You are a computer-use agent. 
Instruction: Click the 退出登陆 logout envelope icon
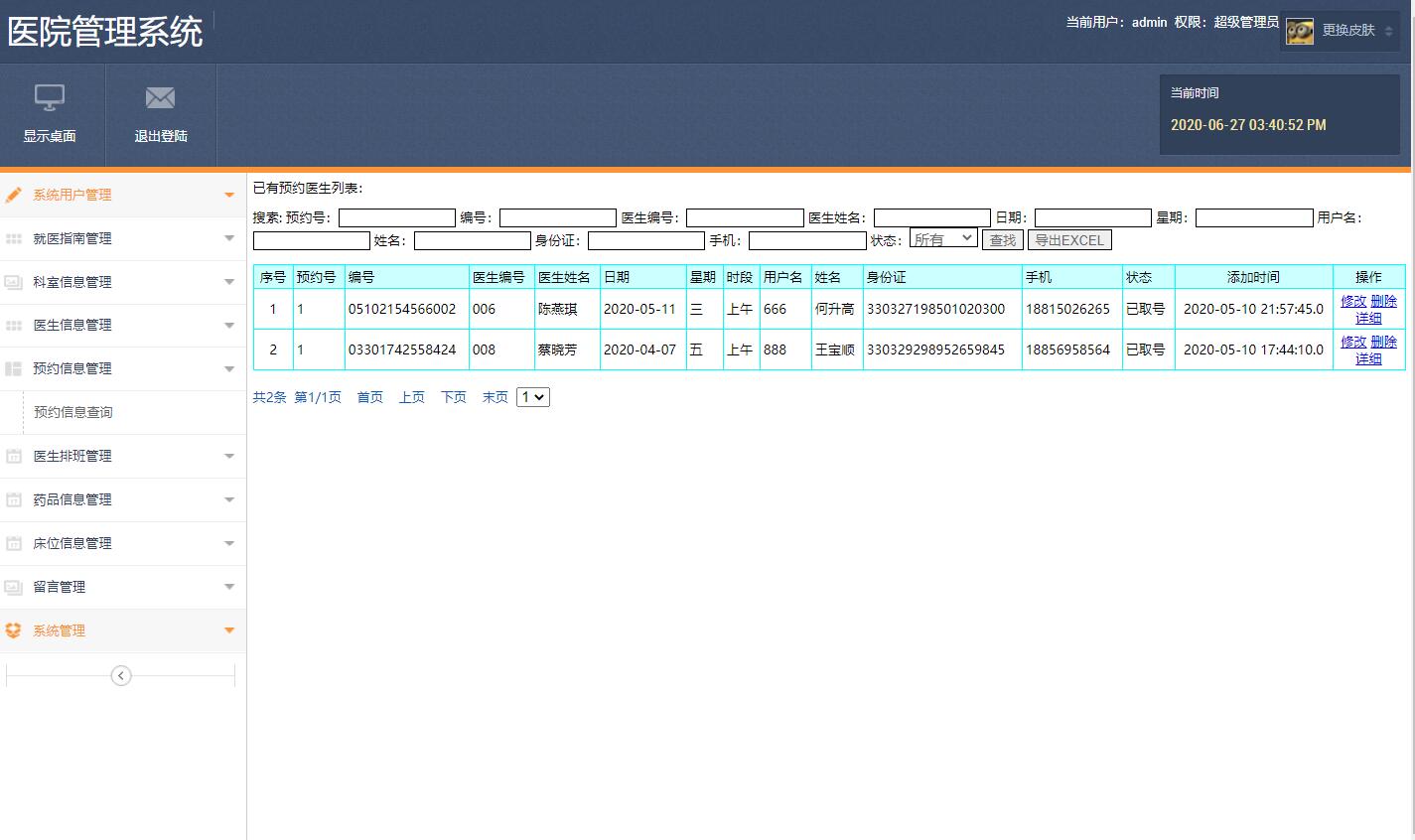pos(160,97)
